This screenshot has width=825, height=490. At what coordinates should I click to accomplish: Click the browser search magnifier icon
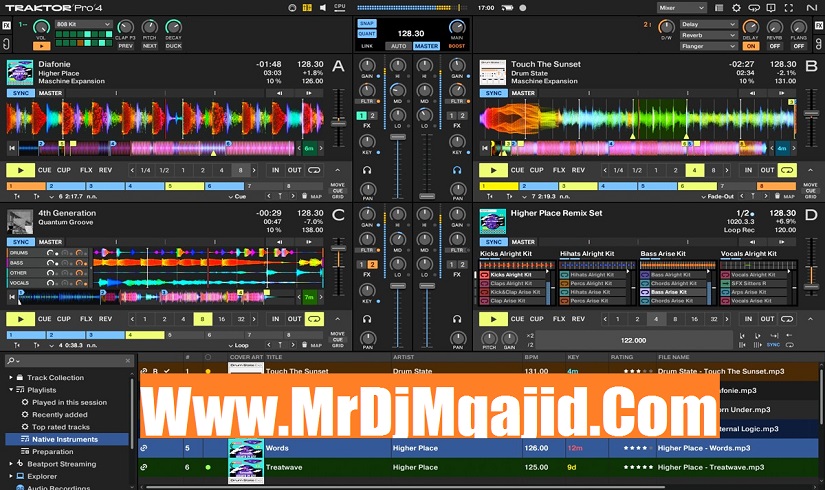click(11, 361)
